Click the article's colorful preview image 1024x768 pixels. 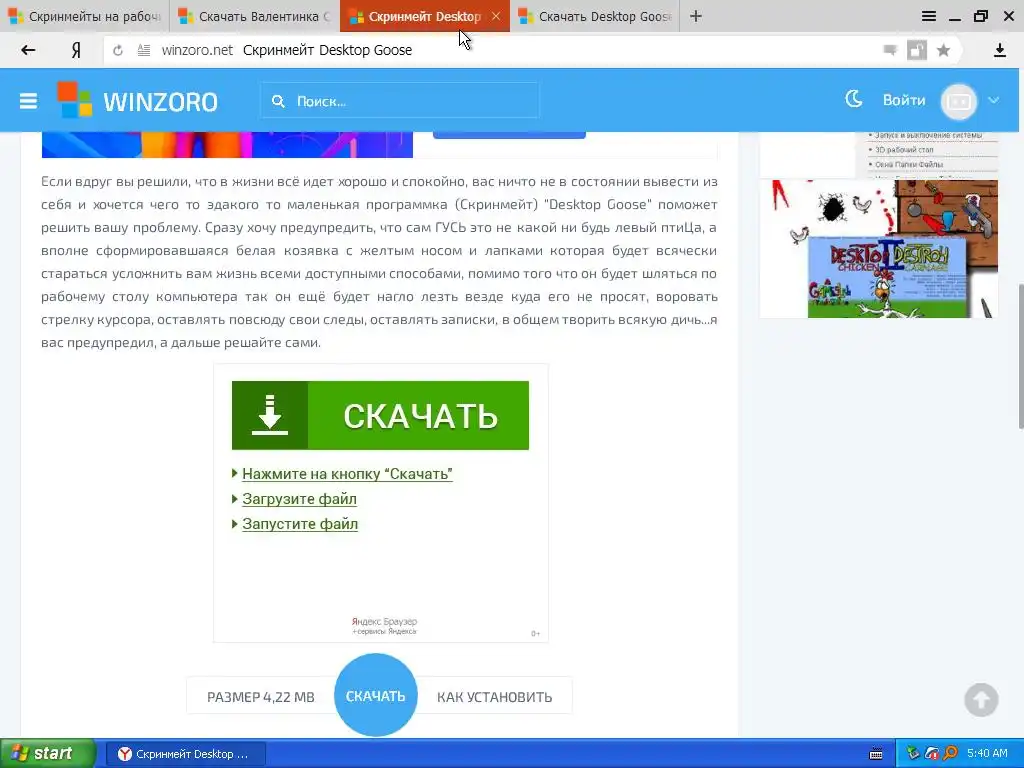pos(227,144)
